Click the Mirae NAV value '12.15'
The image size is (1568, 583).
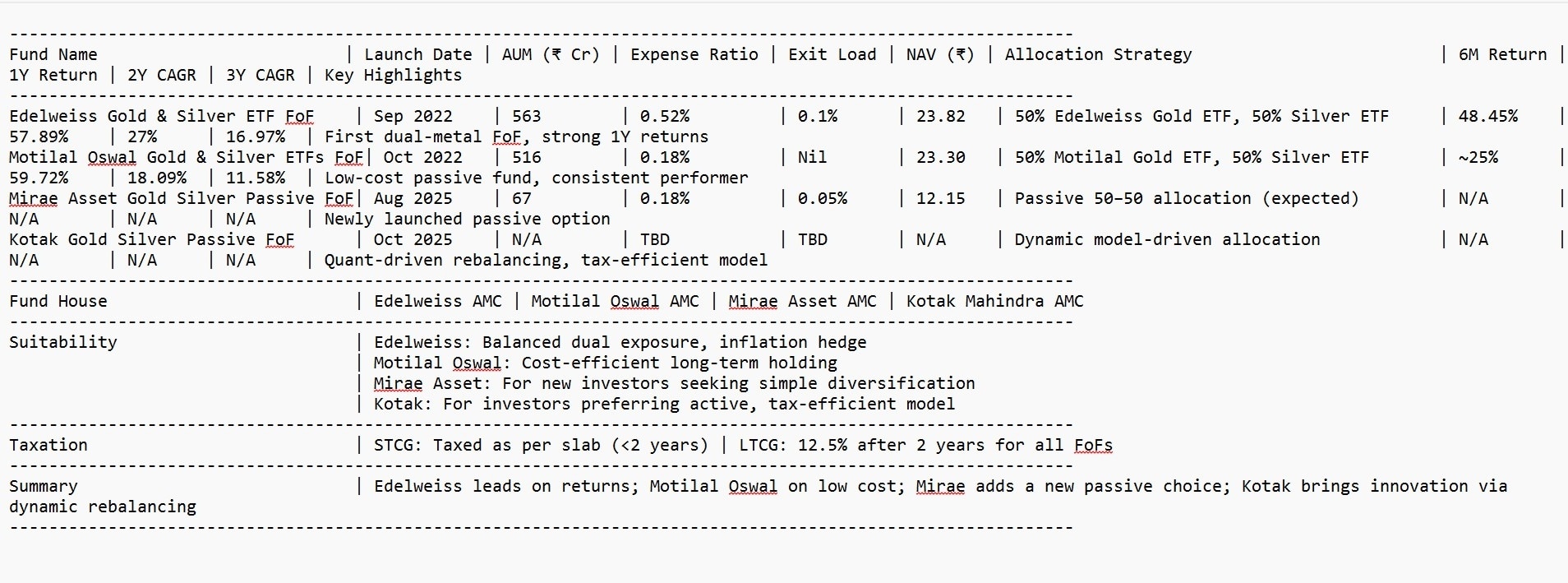[940, 198]
